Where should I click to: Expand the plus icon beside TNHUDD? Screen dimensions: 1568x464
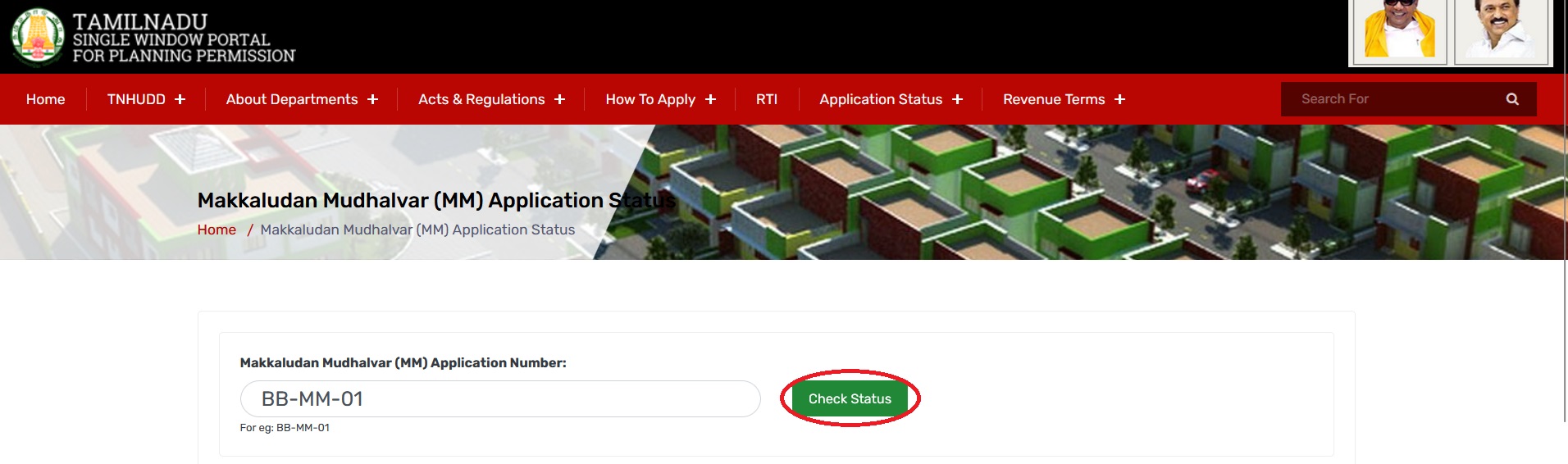click(180, 99)
